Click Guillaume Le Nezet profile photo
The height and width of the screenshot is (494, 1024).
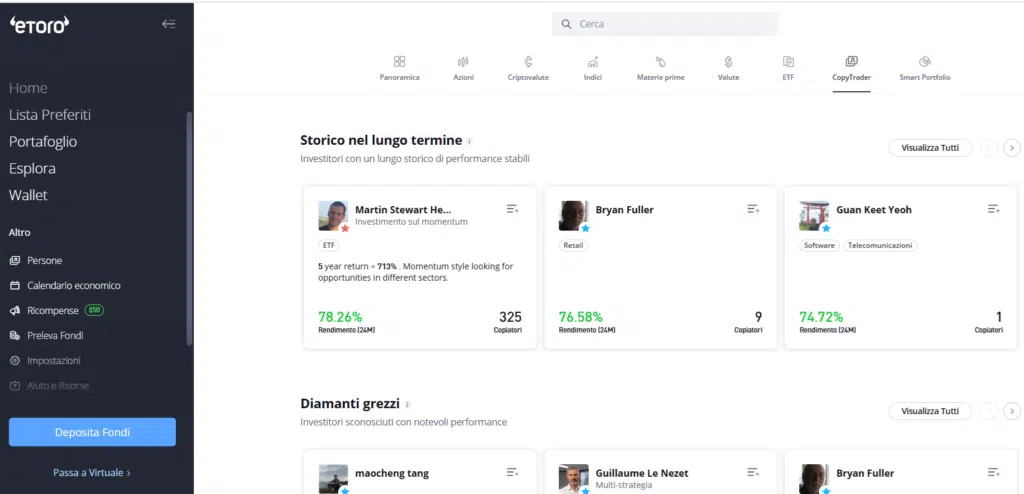click(x=573, y=478)
